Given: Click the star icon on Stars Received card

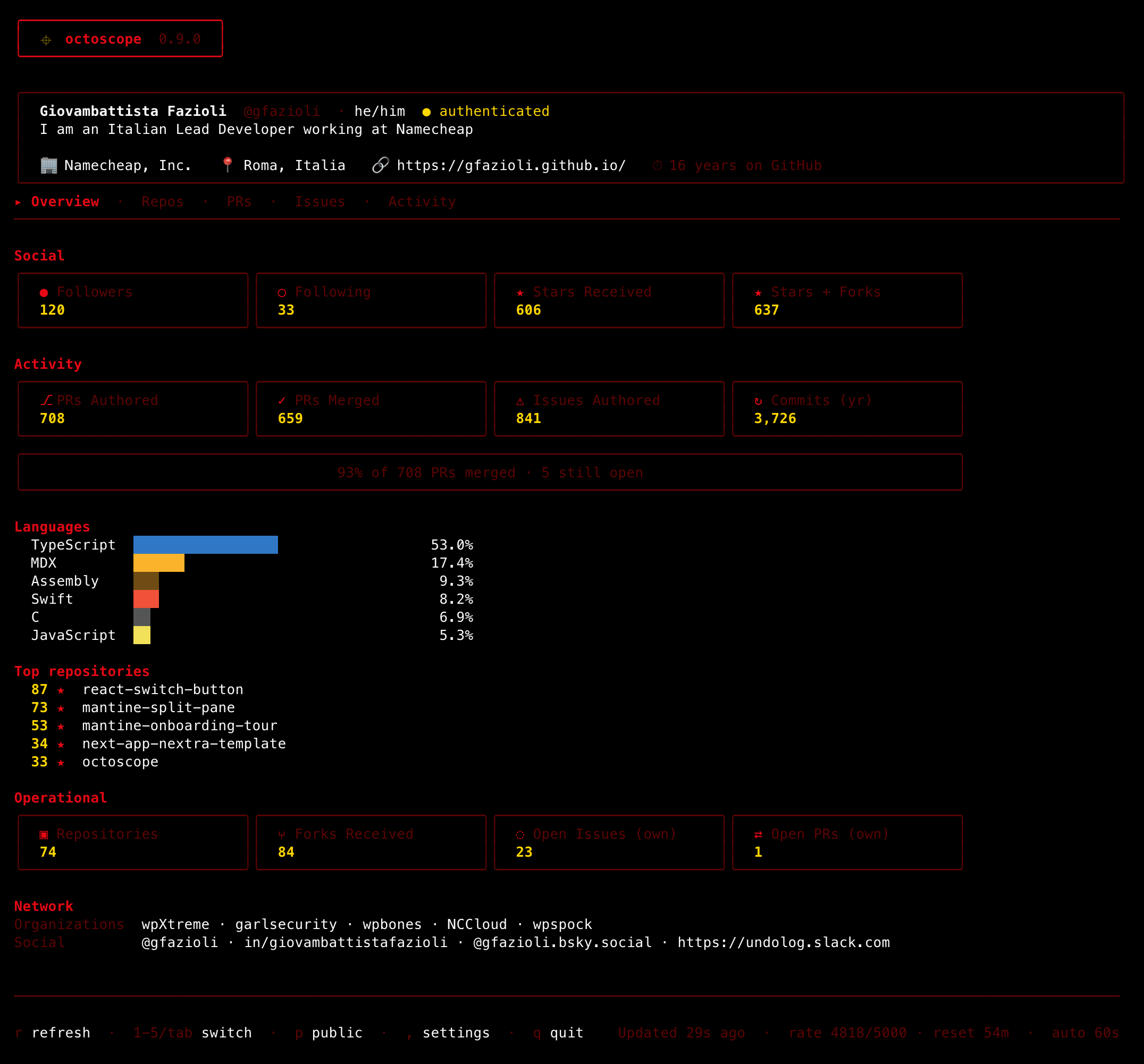Looking at the screenshot, I should (x=520, y=293).
